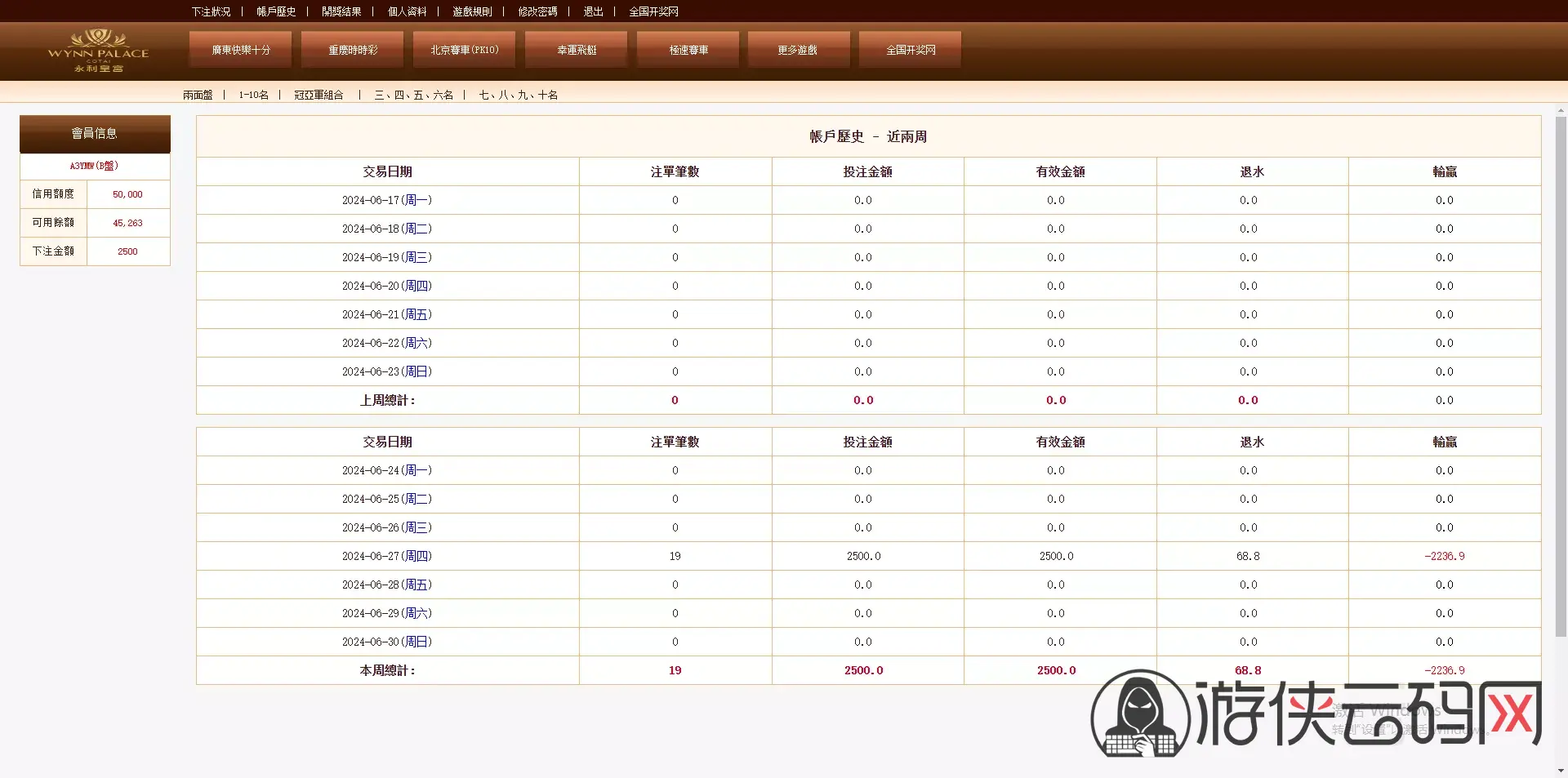Viewport: 1568px width, 778px height.
Task: Choose 北京賽車(PK10) game
Action: [465, 50]
